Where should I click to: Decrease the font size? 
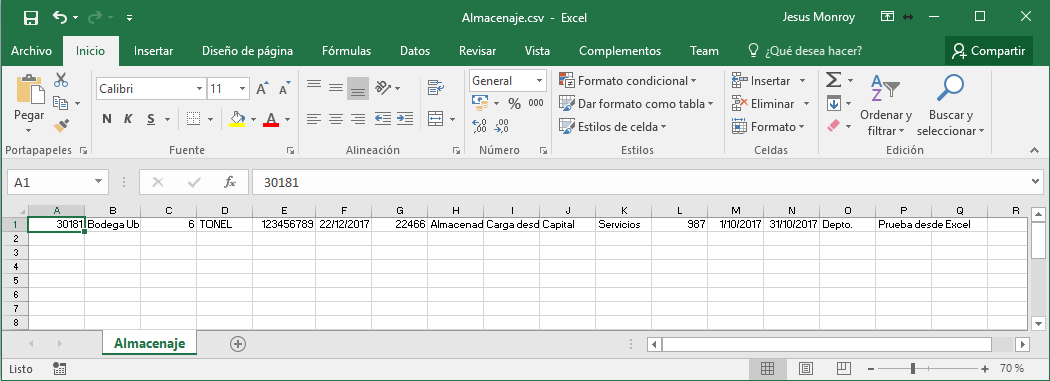click(285, 88)
